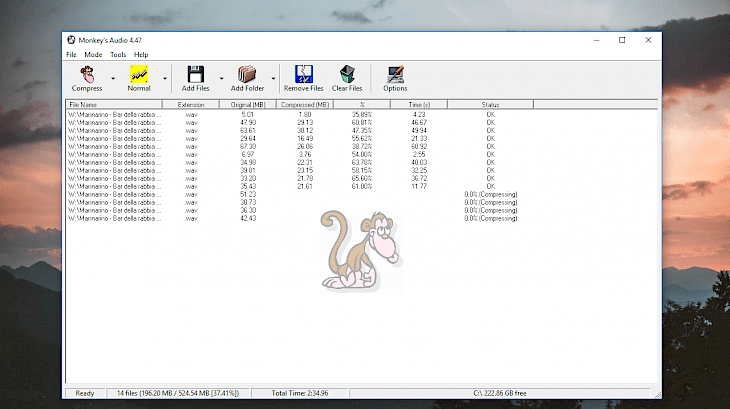730x409 pixels.
Task: Expand the Add Folder dropdown arrow
Action: (273, 79)
